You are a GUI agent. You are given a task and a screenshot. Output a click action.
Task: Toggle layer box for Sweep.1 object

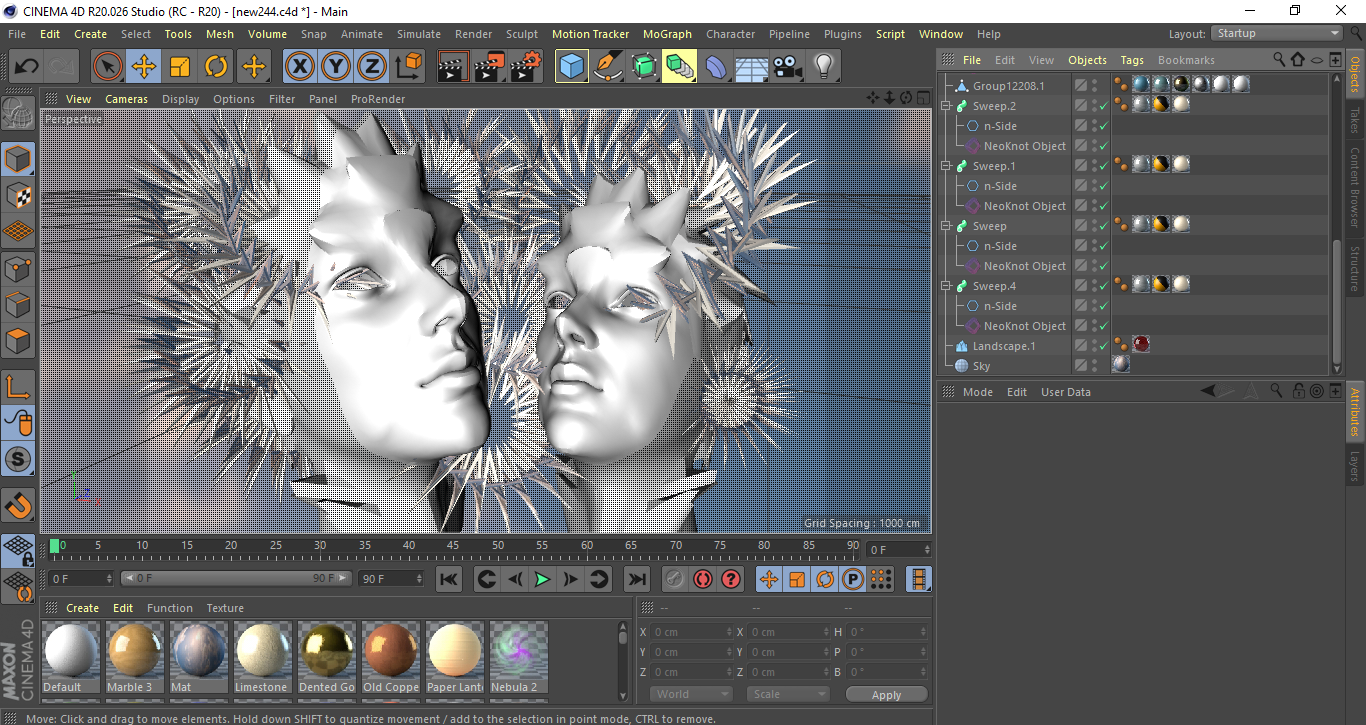coord(1080,166)
